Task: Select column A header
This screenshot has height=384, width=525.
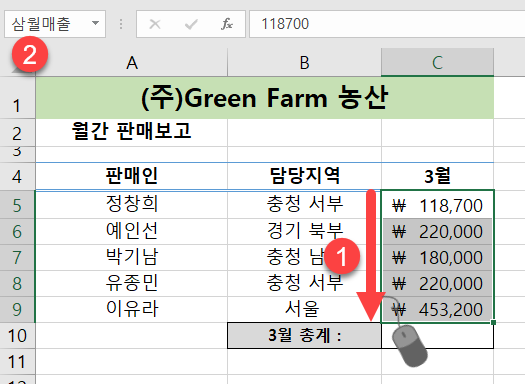Action: coord(132,63)
